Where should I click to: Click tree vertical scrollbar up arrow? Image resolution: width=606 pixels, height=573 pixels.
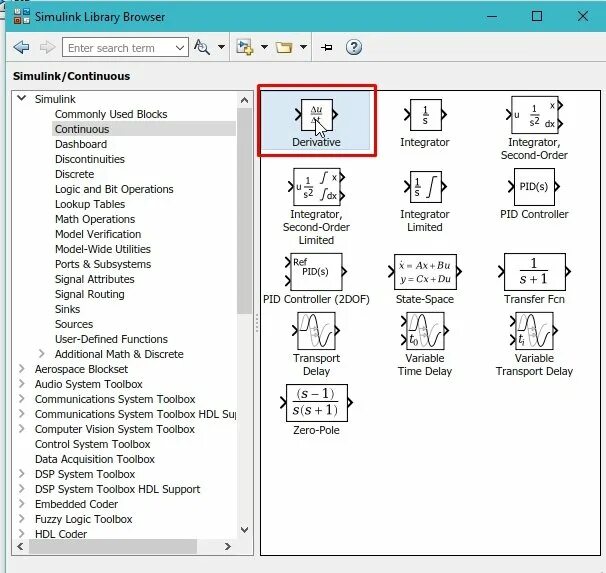tap(245, 100)
